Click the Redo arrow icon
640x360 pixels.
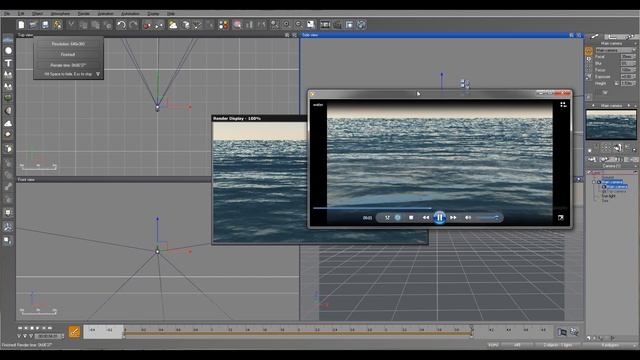click(x=133, y=25)
